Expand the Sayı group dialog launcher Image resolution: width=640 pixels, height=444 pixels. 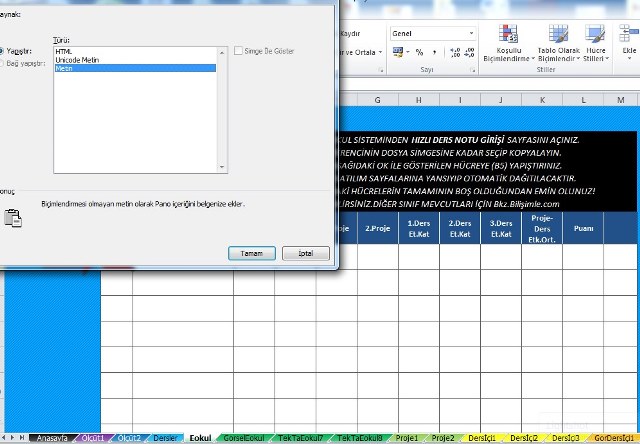tap(474, 71)
